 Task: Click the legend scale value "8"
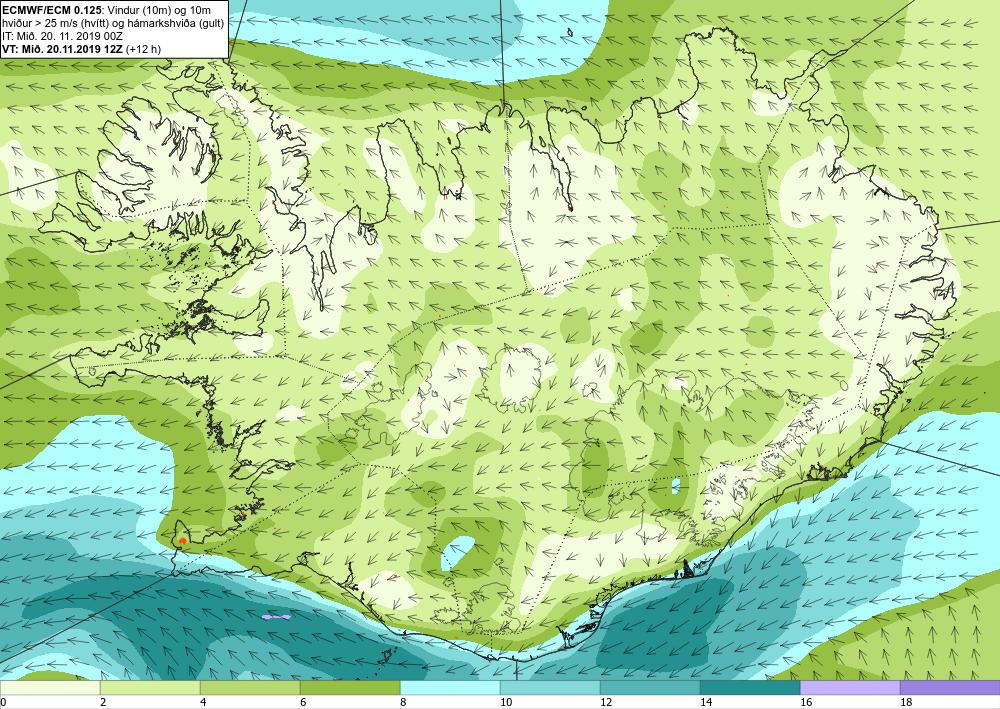click(403, 703)
